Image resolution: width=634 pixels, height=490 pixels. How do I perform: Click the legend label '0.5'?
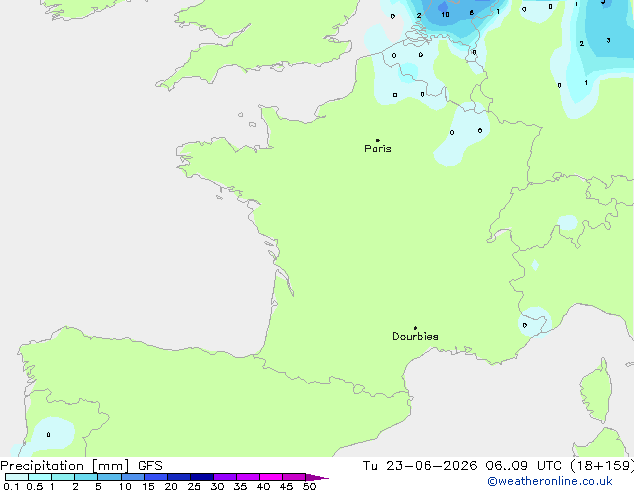[x=35, y=486]
